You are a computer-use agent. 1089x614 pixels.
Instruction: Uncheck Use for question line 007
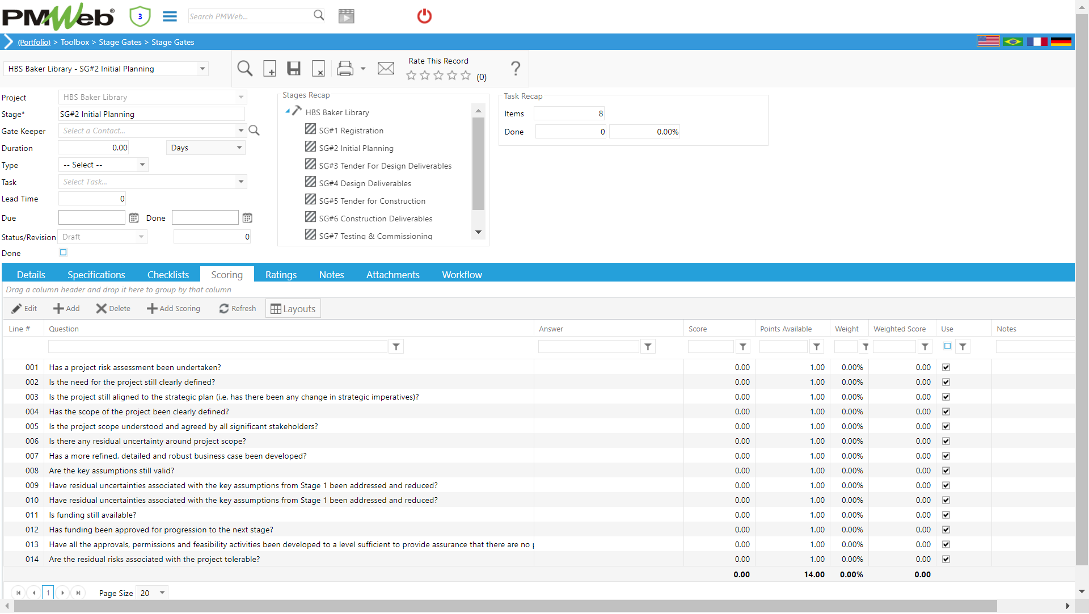[x=946, y=456]
